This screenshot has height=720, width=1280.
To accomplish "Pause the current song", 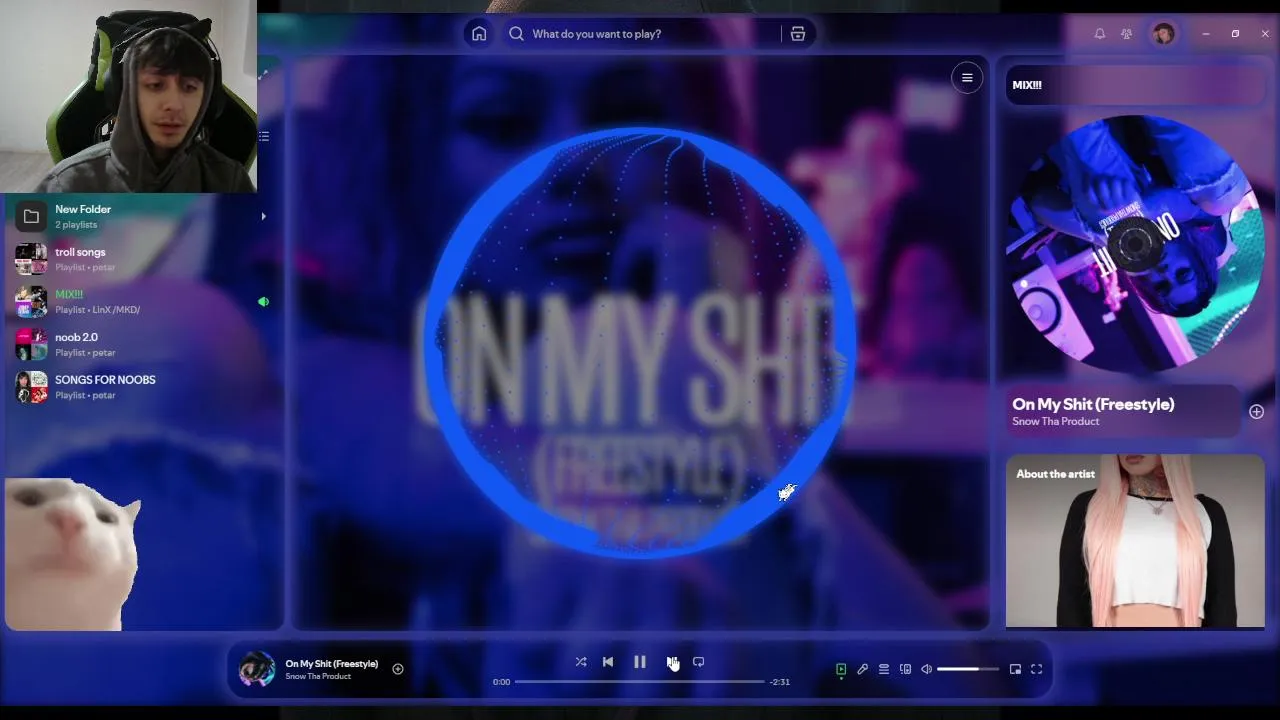I will click(x=640, y=662).
